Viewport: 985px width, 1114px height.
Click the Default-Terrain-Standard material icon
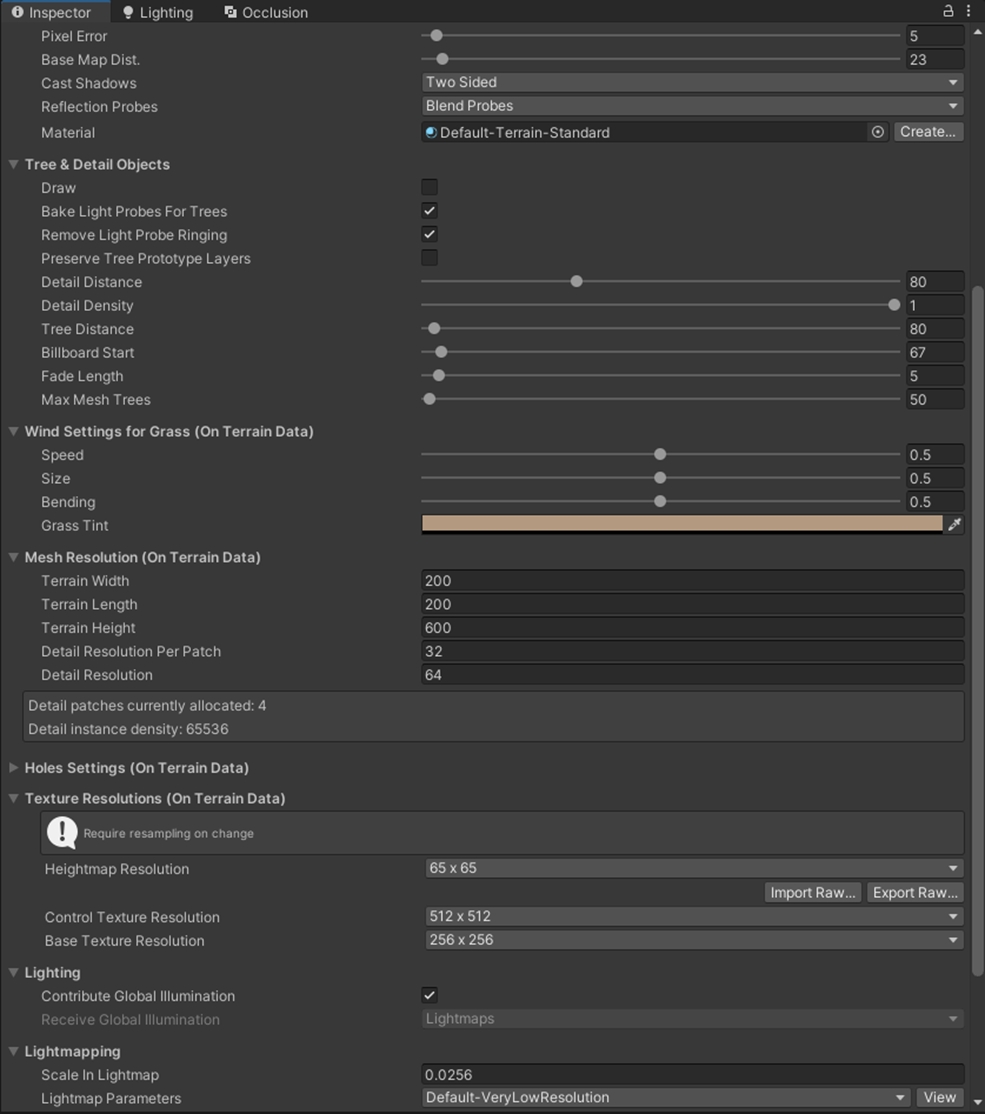[x=431, y=132]
